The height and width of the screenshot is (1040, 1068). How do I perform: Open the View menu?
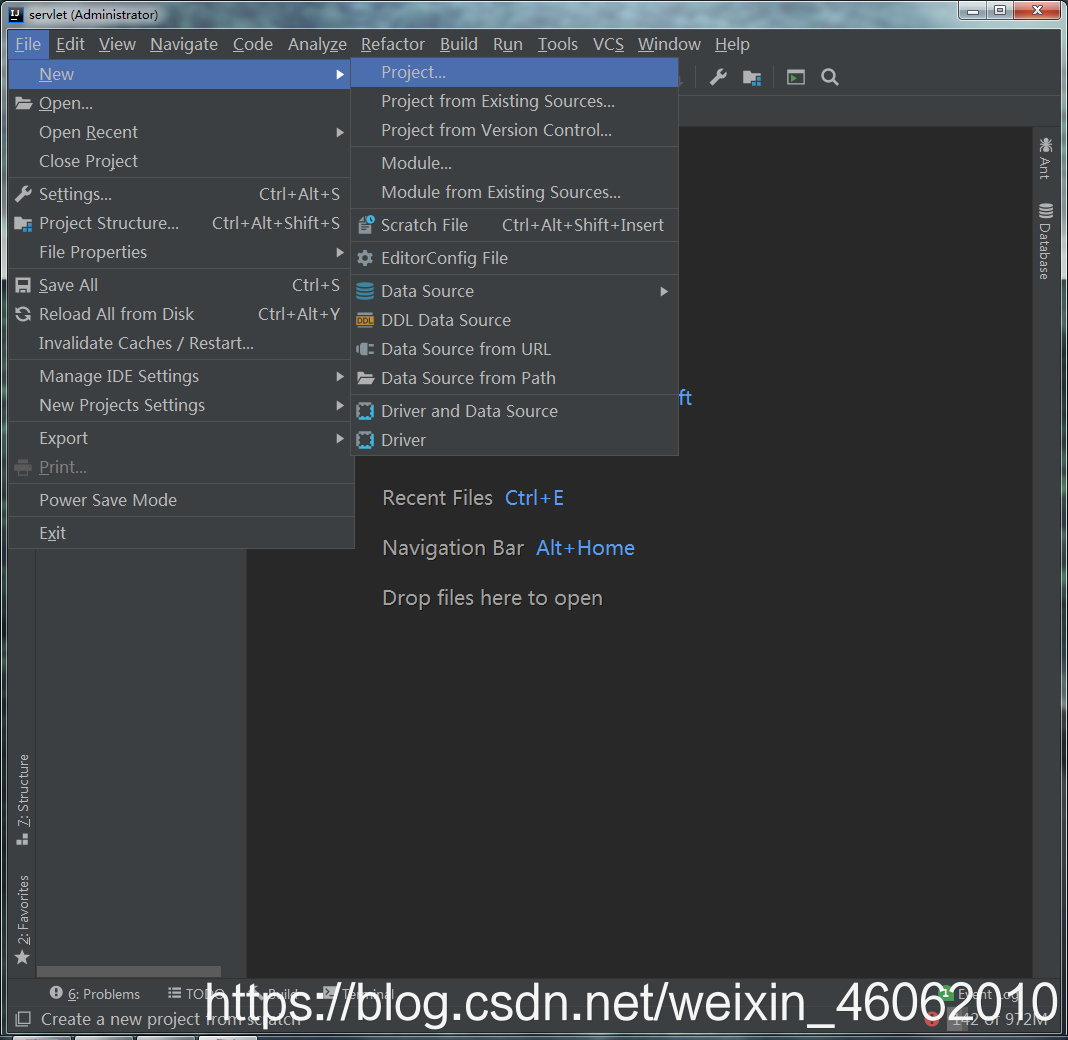tap(117, 44)
